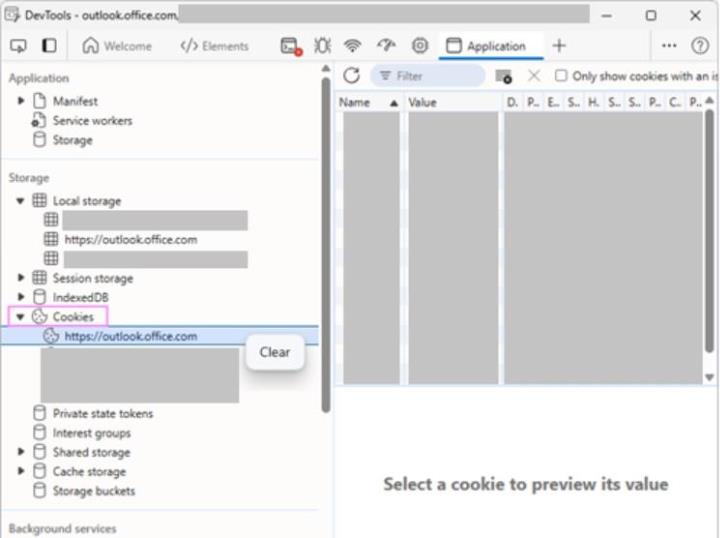Select https://outlook.office.com under Cookies
This screenshot has height=538, width=720.
tap(131, 336)
